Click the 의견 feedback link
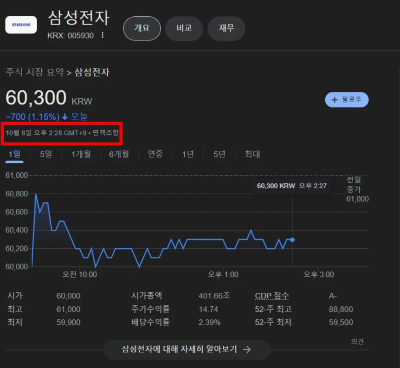 pyautogui.click(x=357, y=342)
